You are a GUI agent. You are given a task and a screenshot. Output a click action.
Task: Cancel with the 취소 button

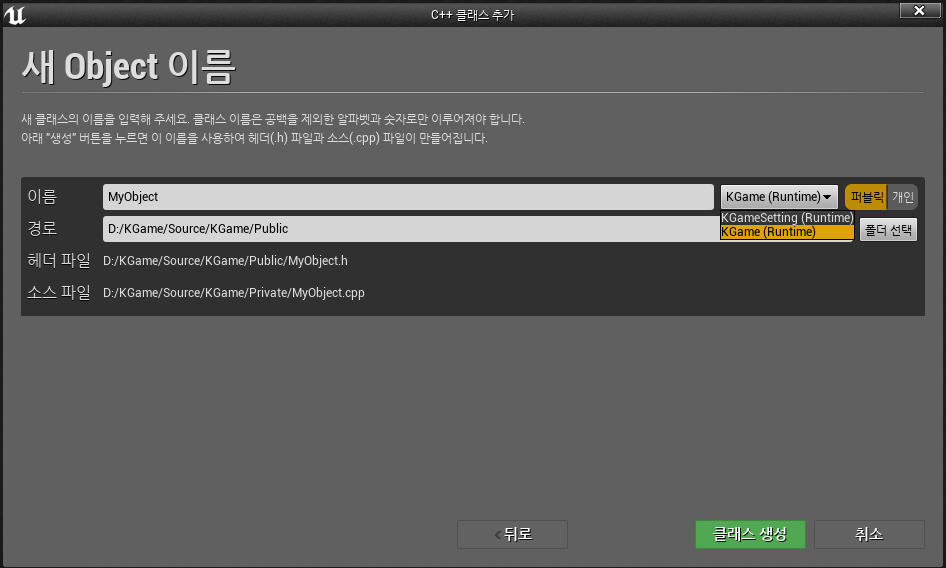coord(869,534)
